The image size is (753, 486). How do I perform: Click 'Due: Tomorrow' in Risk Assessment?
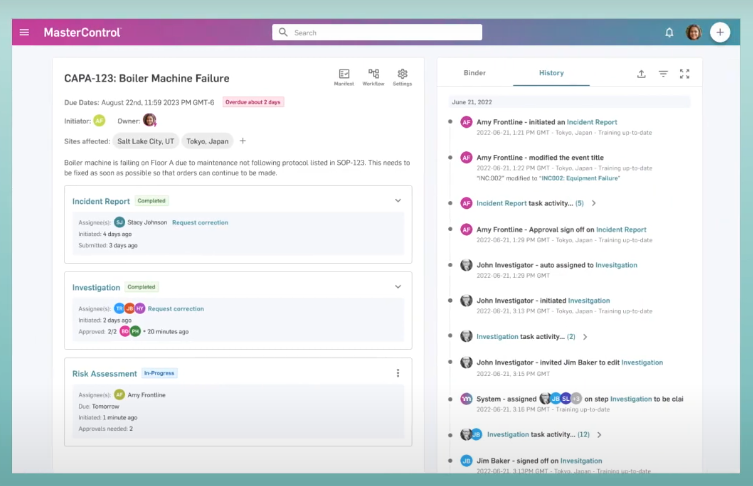tap(99, 406)
